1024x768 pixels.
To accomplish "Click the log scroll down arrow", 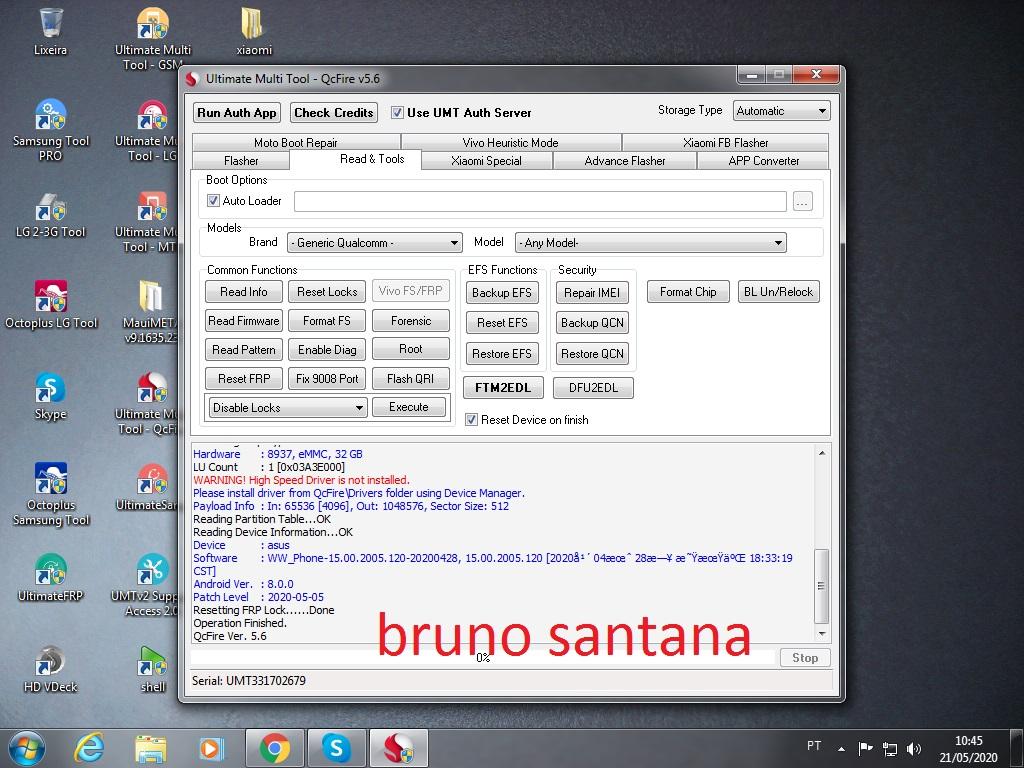I will pos(822,633).
